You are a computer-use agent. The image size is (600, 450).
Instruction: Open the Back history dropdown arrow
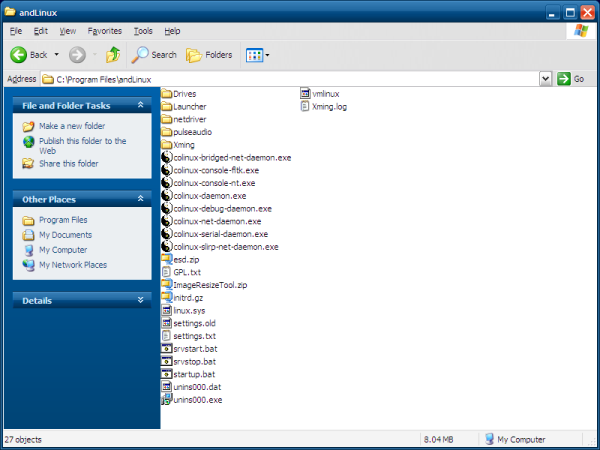57,55
